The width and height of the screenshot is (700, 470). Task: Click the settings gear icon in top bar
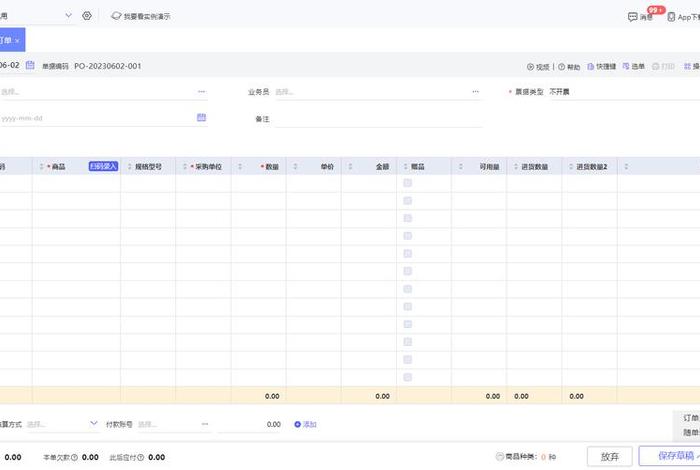87,16
